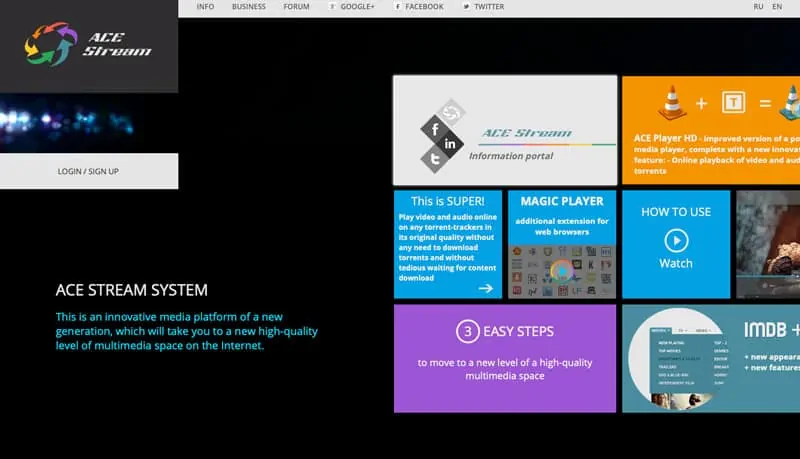Click the Ace Stream logo
This screenshot has width=800, height=459.
88,44
